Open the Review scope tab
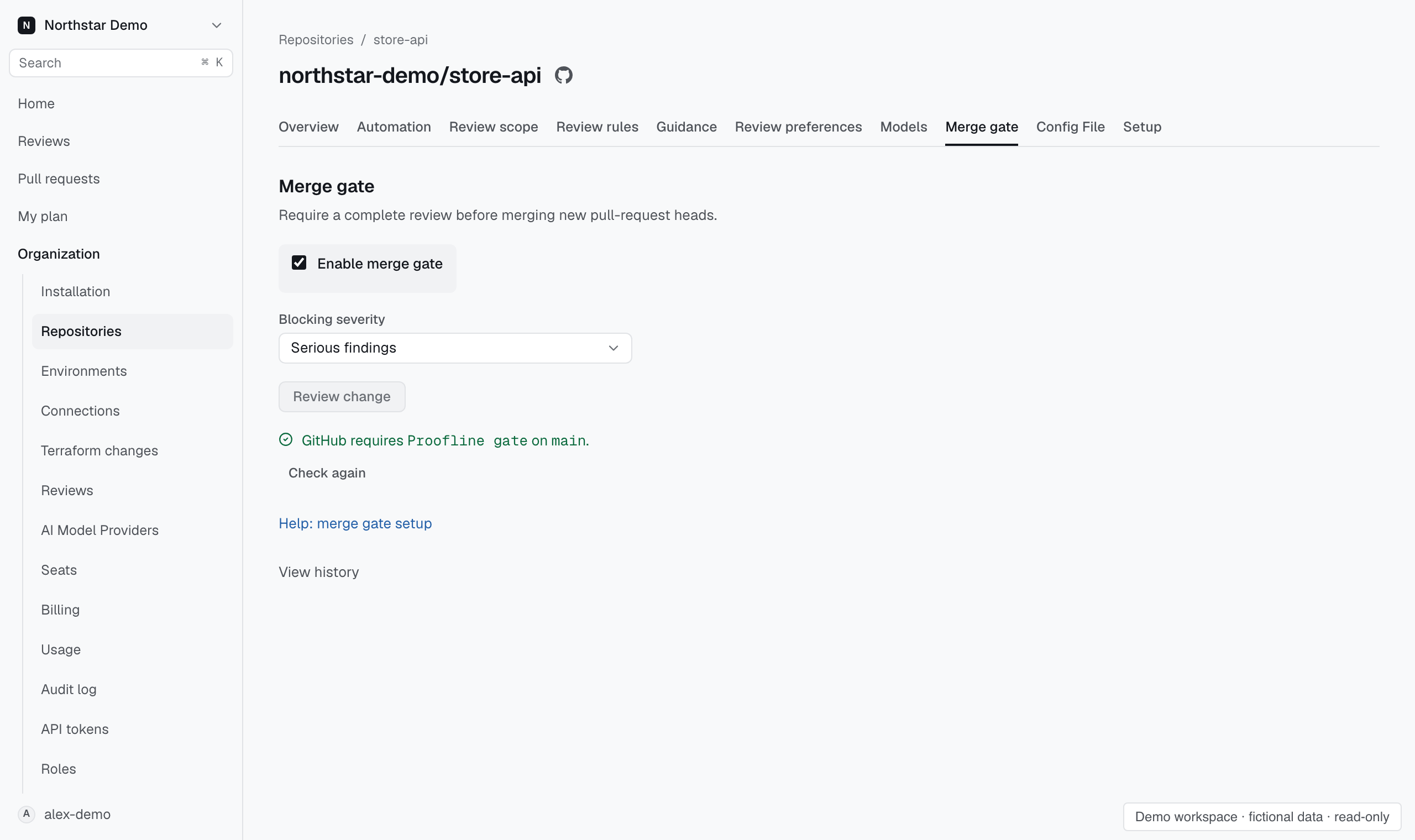 (x=494, y=127)
